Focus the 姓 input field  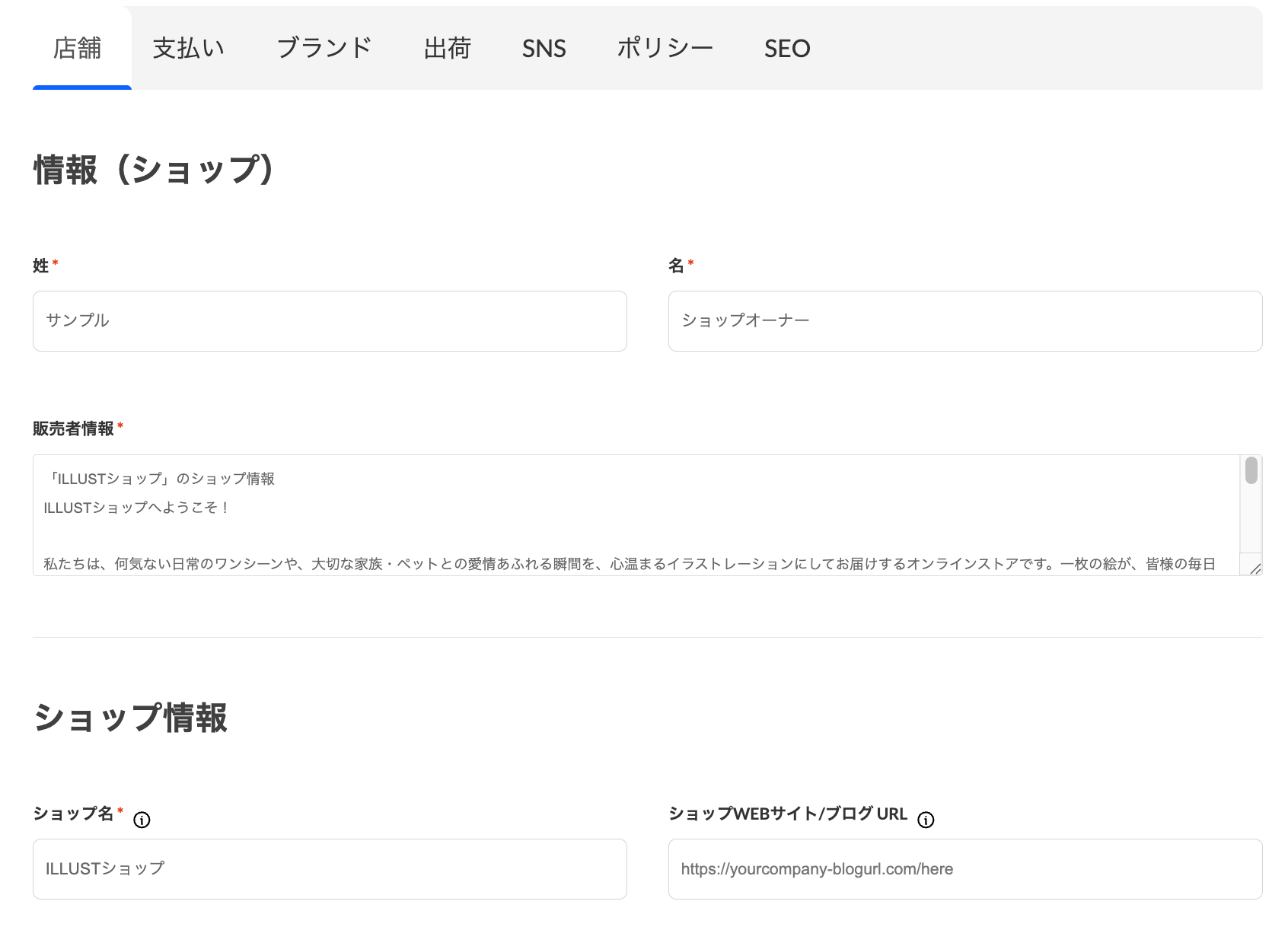pos(330,320)
